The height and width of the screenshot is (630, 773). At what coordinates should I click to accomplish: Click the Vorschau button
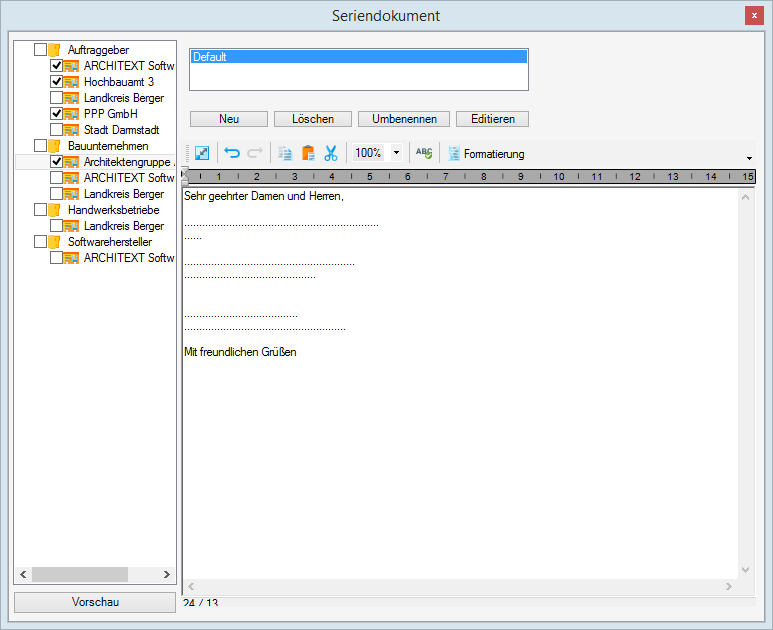[x=95, y=602]
